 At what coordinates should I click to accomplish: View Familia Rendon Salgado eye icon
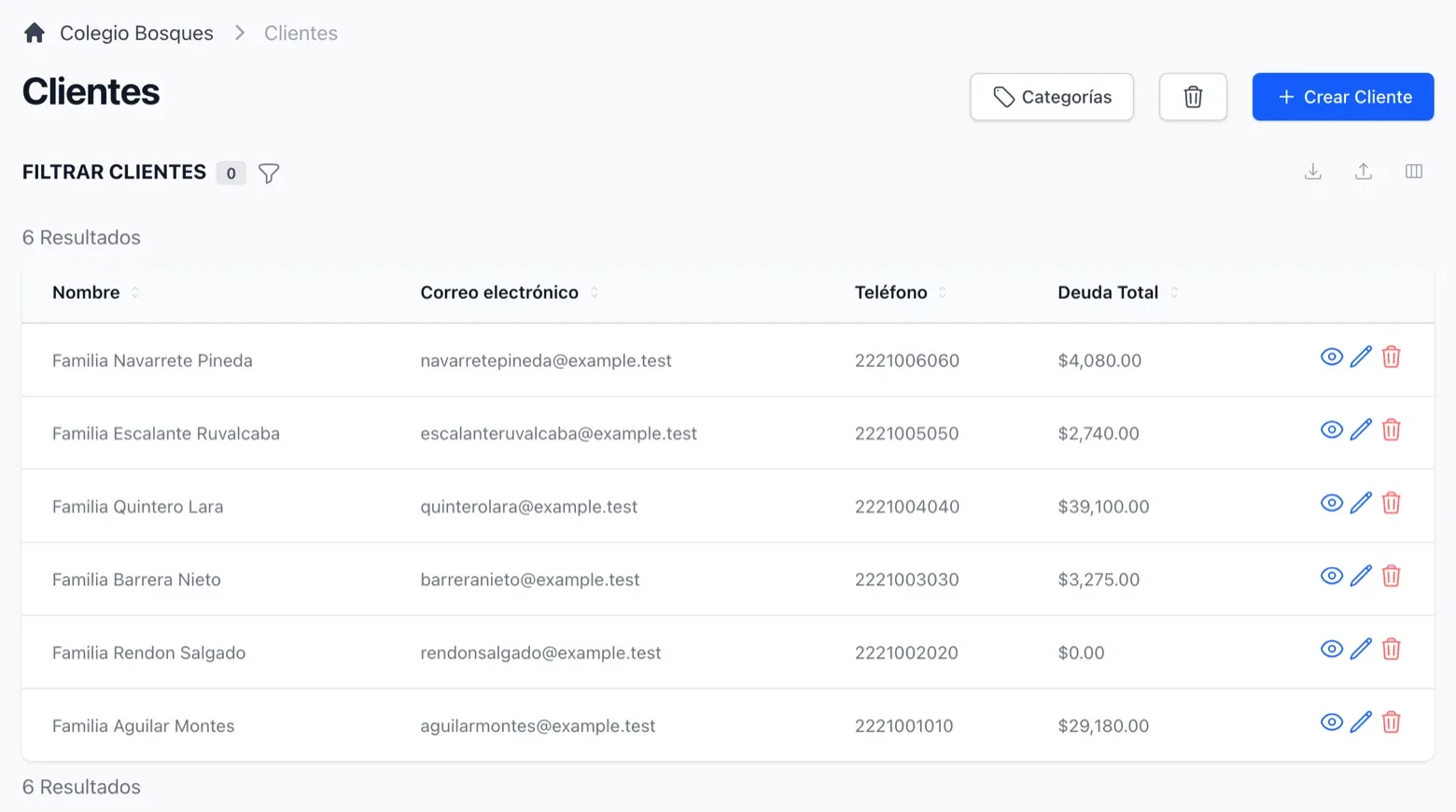(x=1332, y=649)
